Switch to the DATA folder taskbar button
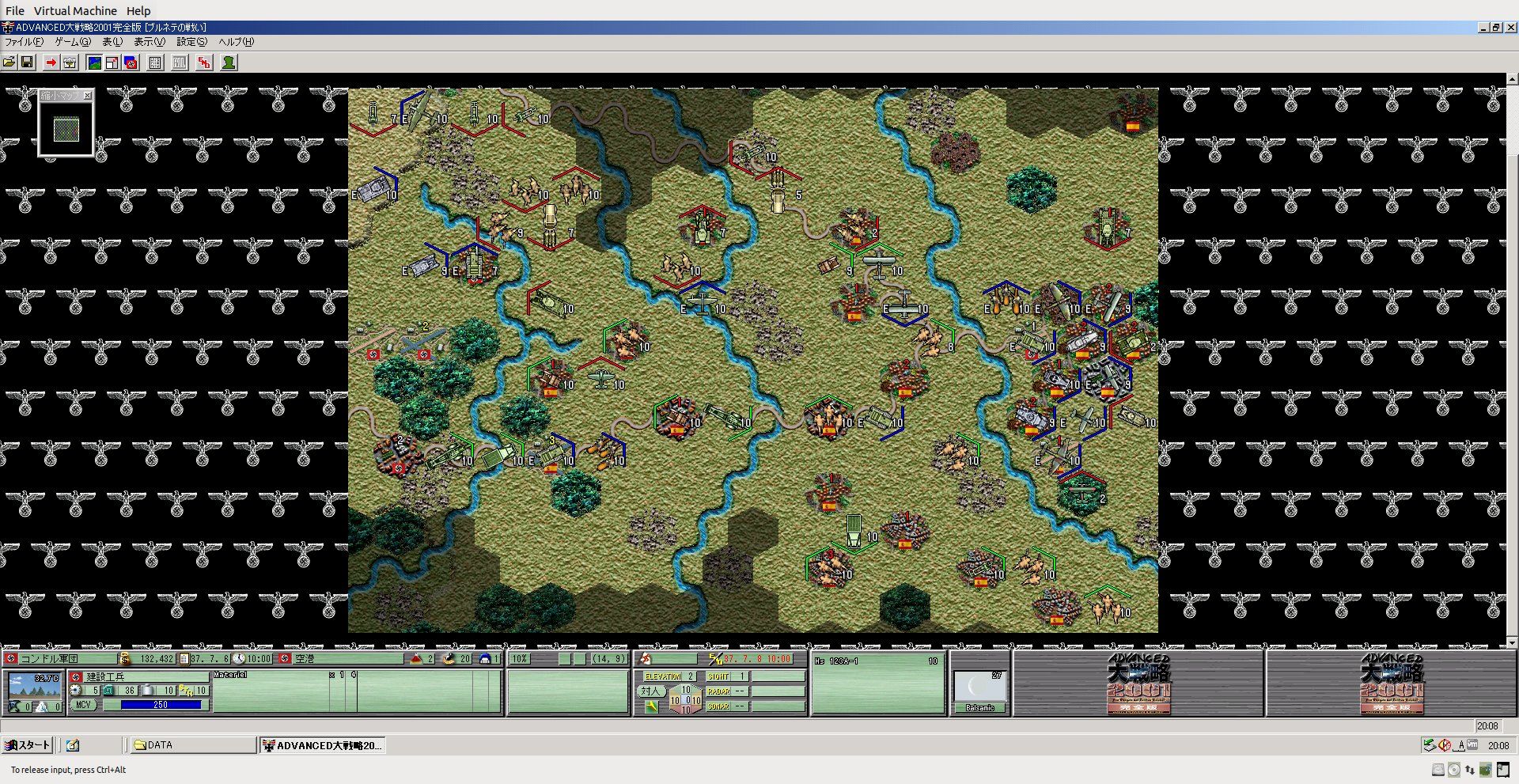The image size is (1519, 784). (x=192, y=745)
